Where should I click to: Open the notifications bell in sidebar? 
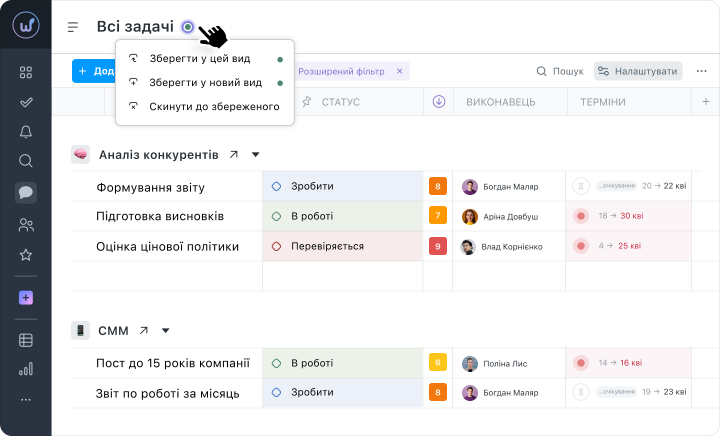(26, 132)
